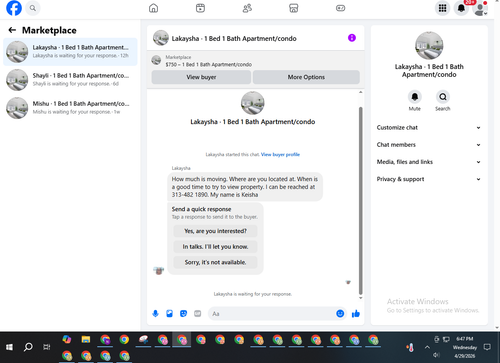The image size is (500, 363).
Task: Record a voice clip
Action: pyautogui.click(x=155, y=314)
